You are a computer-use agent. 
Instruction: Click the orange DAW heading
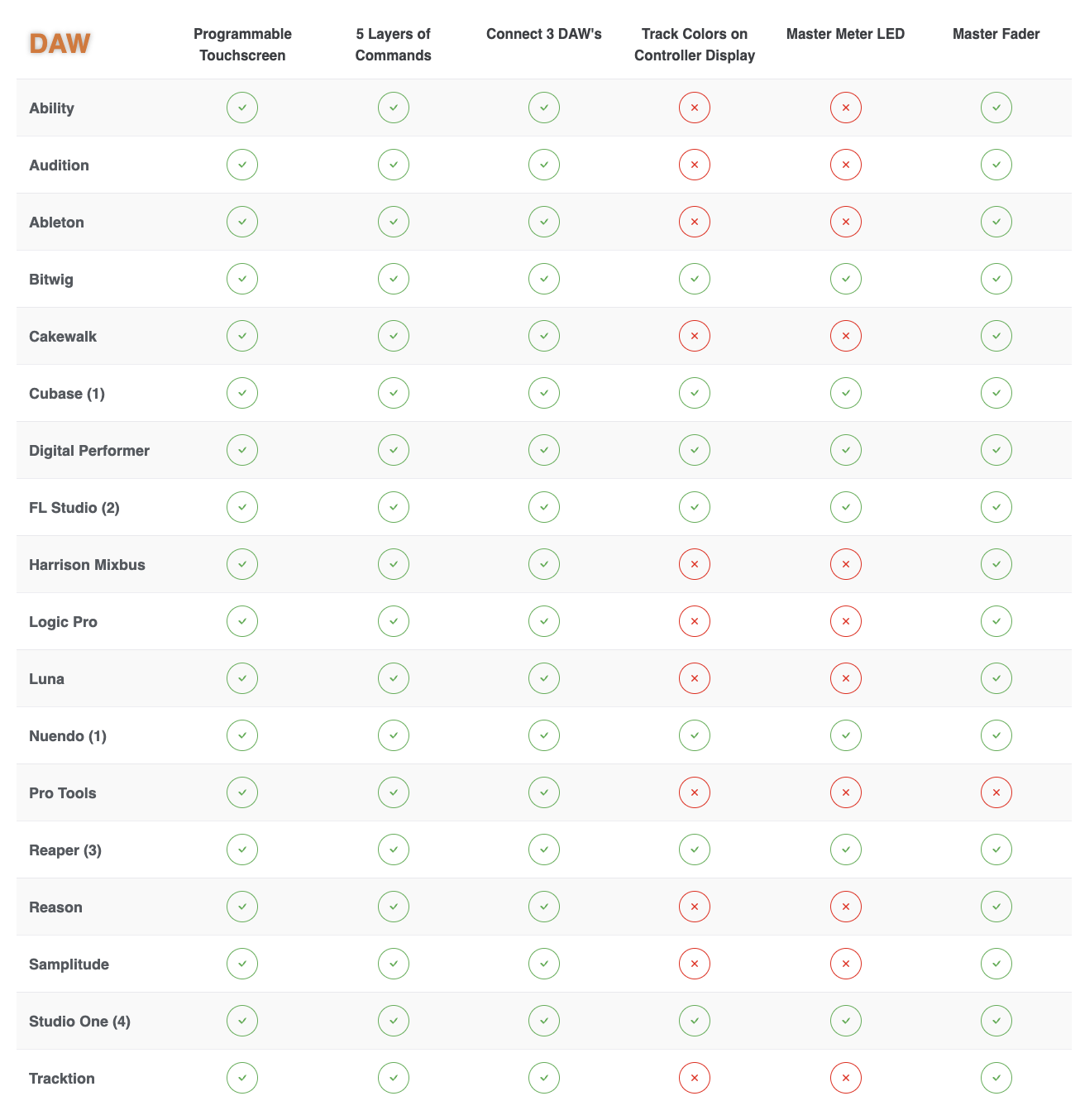60,43
